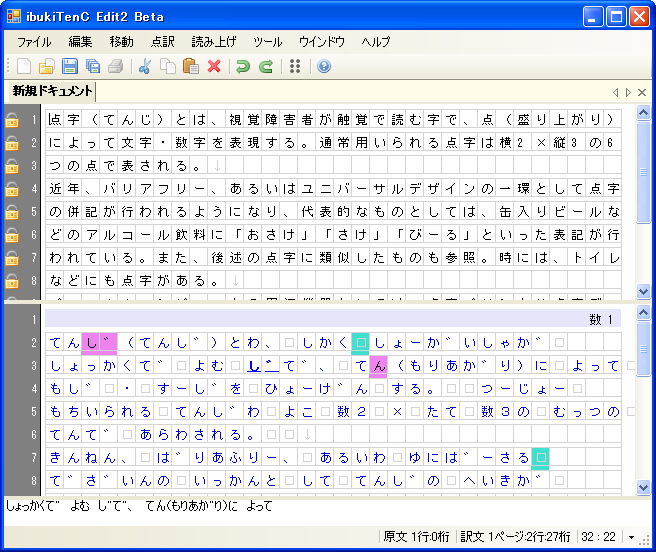Open the ツール menu

pos(267,42)
